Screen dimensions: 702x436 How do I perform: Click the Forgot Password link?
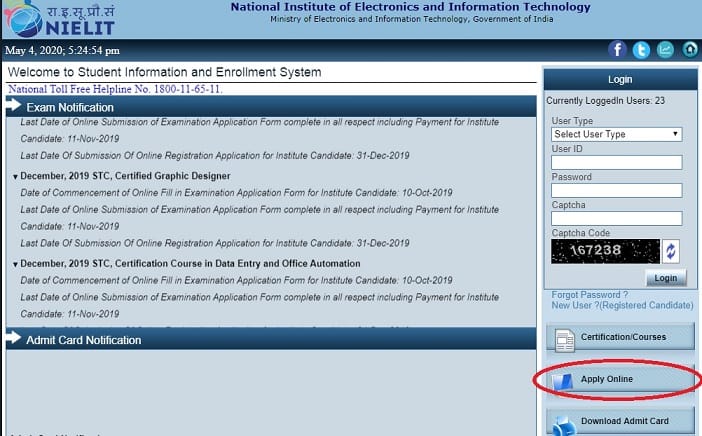[590, 295]
